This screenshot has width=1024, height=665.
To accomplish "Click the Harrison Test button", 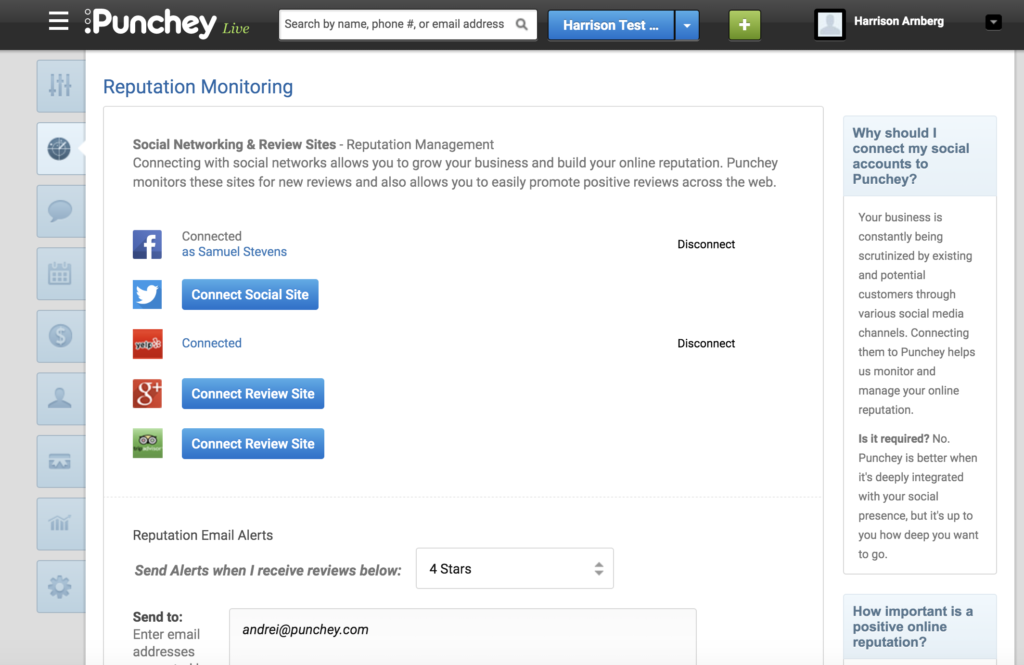I will [x=611, y=25].
